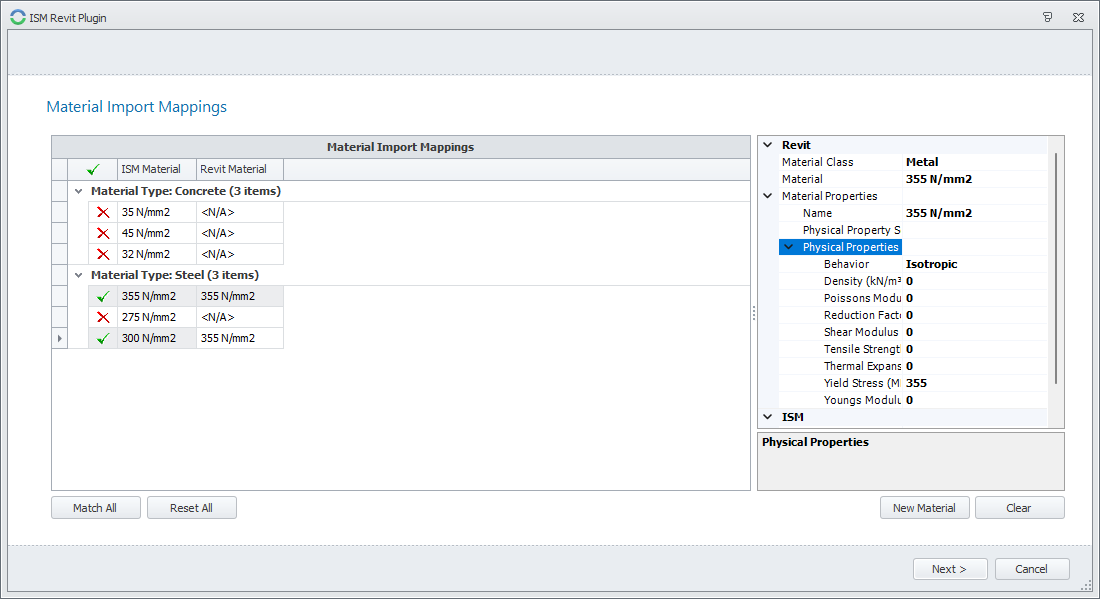This screenshot has width=1100, height=599.
Task: Collapse the Revit property section
Action: pyautogui.click(x=768, y=145)
